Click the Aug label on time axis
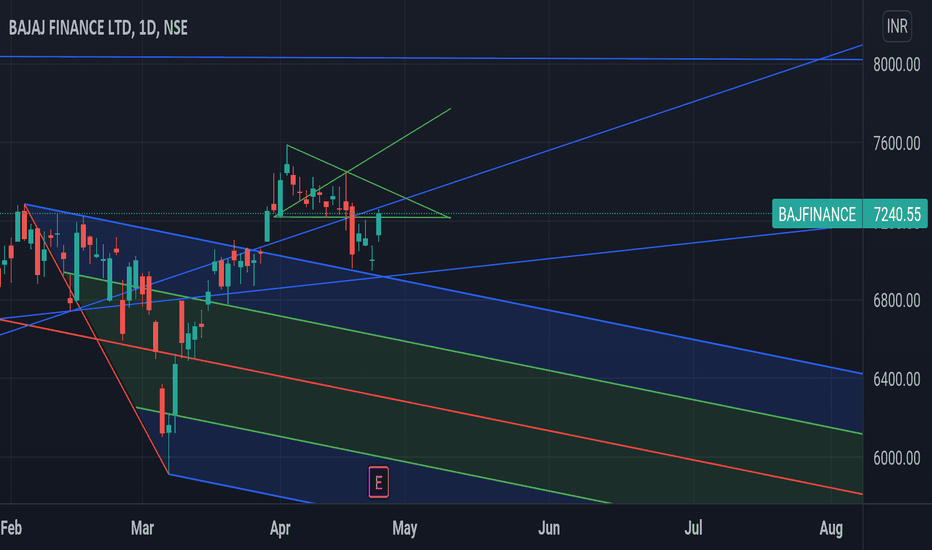The image size is (932, 550). tap(831, 528)
